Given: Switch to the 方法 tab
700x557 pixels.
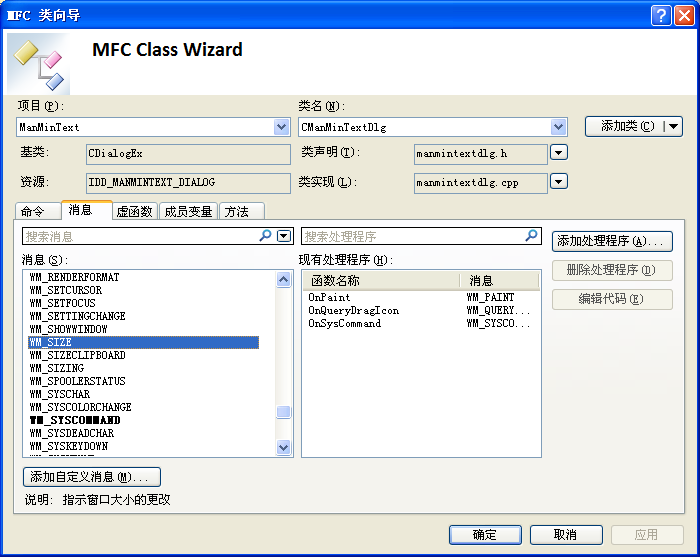Looking at the screenshot, I should (x=242, y=211).
